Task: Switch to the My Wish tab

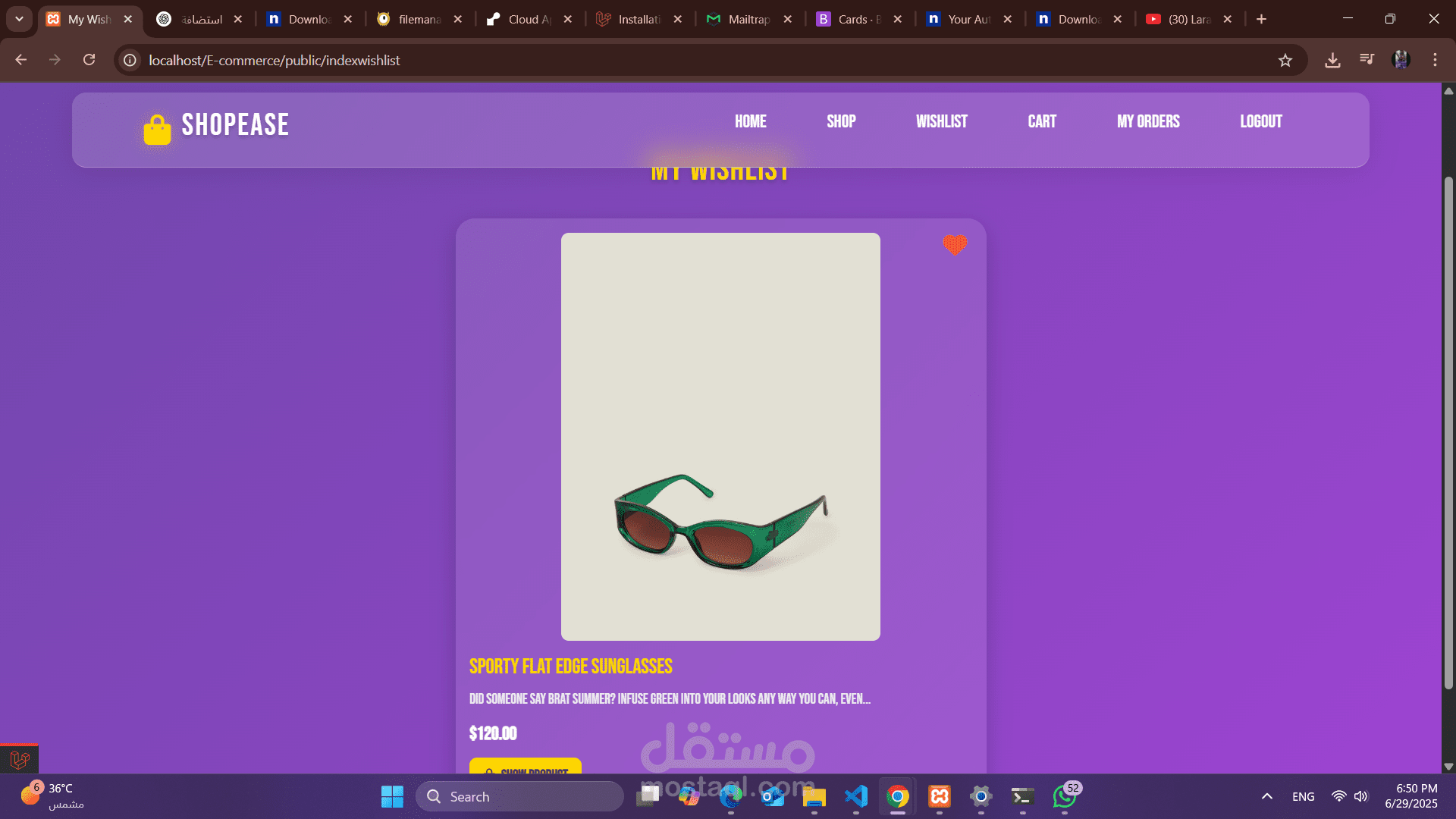Action: click(89, 19)
